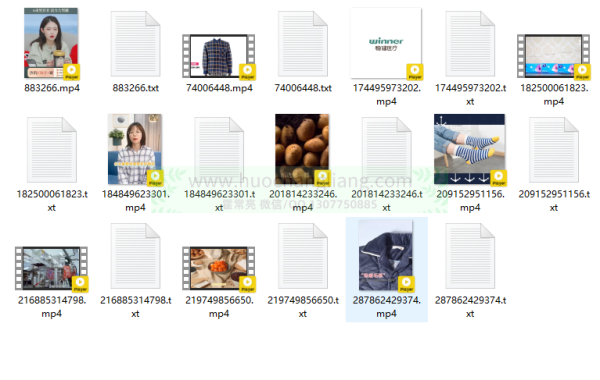Select striped socks video 209152951156.mp4

point(470,149)
